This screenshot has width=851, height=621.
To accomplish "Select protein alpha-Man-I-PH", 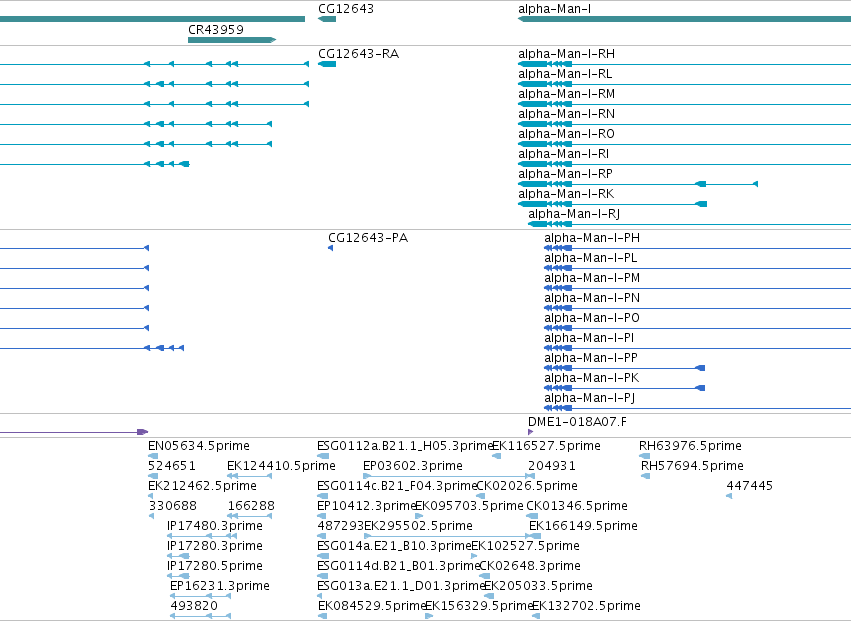I will point(592,238).
